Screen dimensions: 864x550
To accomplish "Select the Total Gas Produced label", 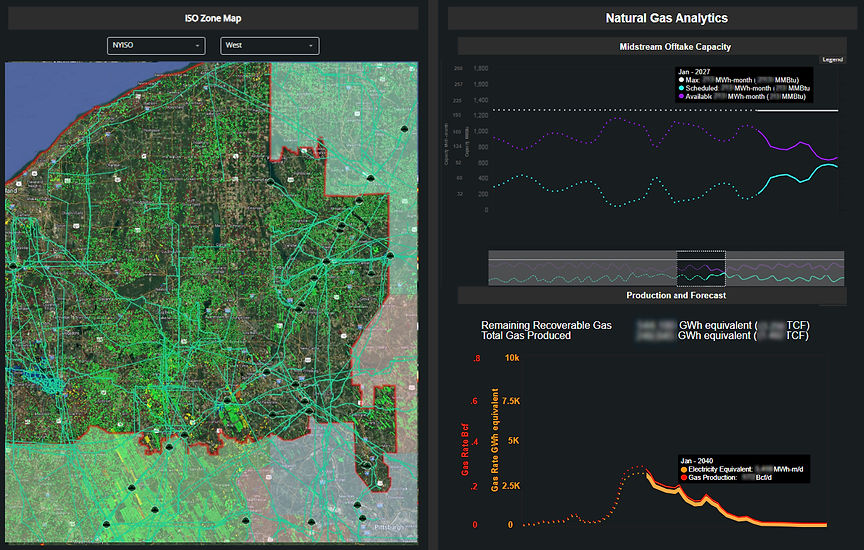I will [526, 336].
